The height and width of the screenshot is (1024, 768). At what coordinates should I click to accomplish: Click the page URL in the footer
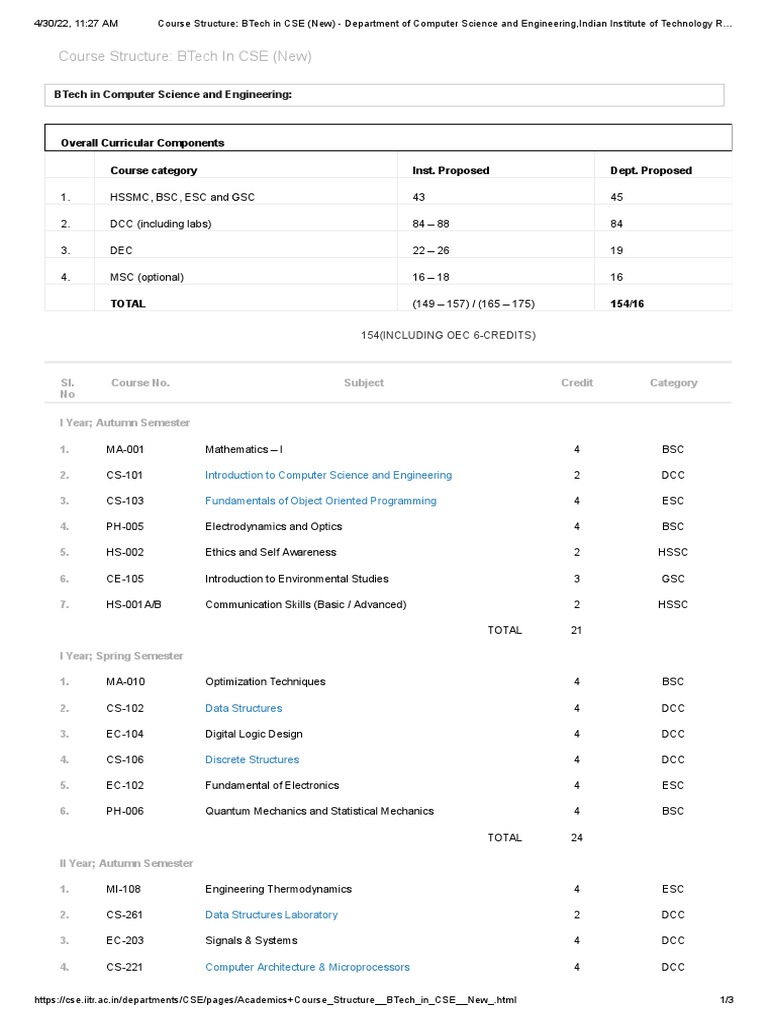pyautogui.click(x=275, y=1000)
